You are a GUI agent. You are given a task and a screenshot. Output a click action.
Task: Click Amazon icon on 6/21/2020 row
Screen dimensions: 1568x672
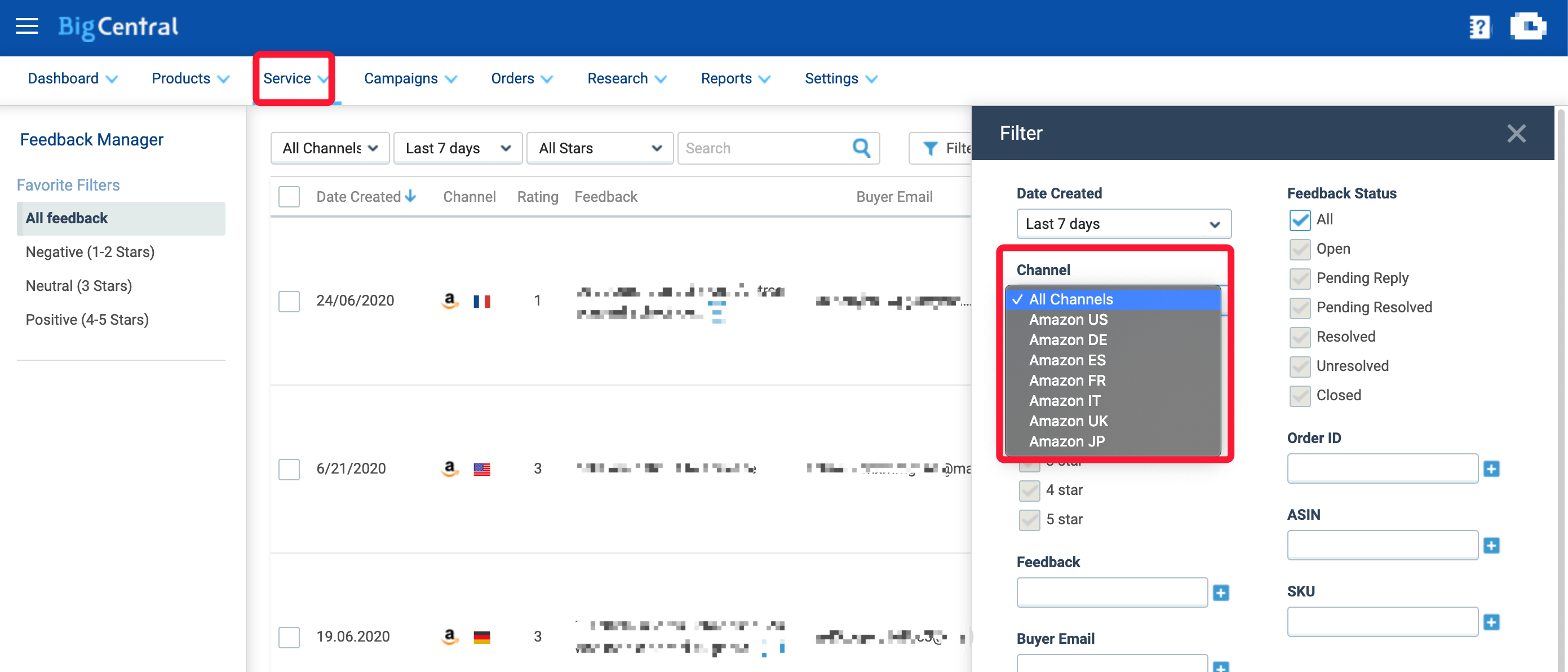point(449,468)
